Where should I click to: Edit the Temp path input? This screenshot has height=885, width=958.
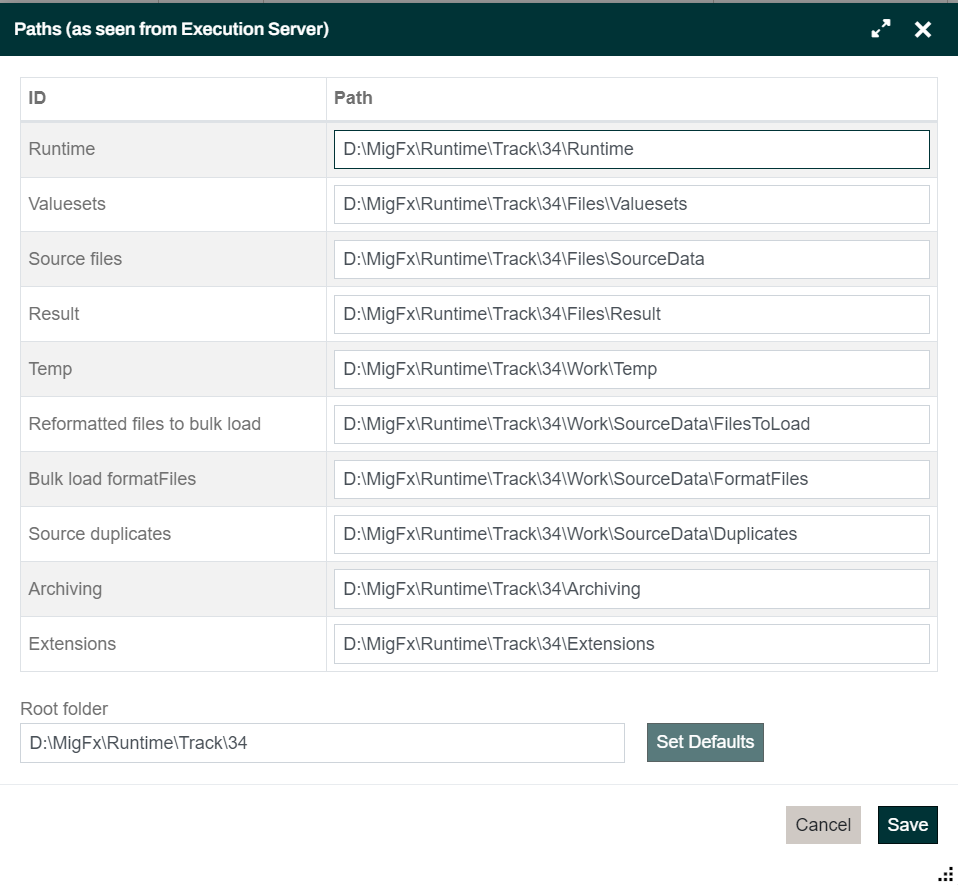click(x=631, y=370)
